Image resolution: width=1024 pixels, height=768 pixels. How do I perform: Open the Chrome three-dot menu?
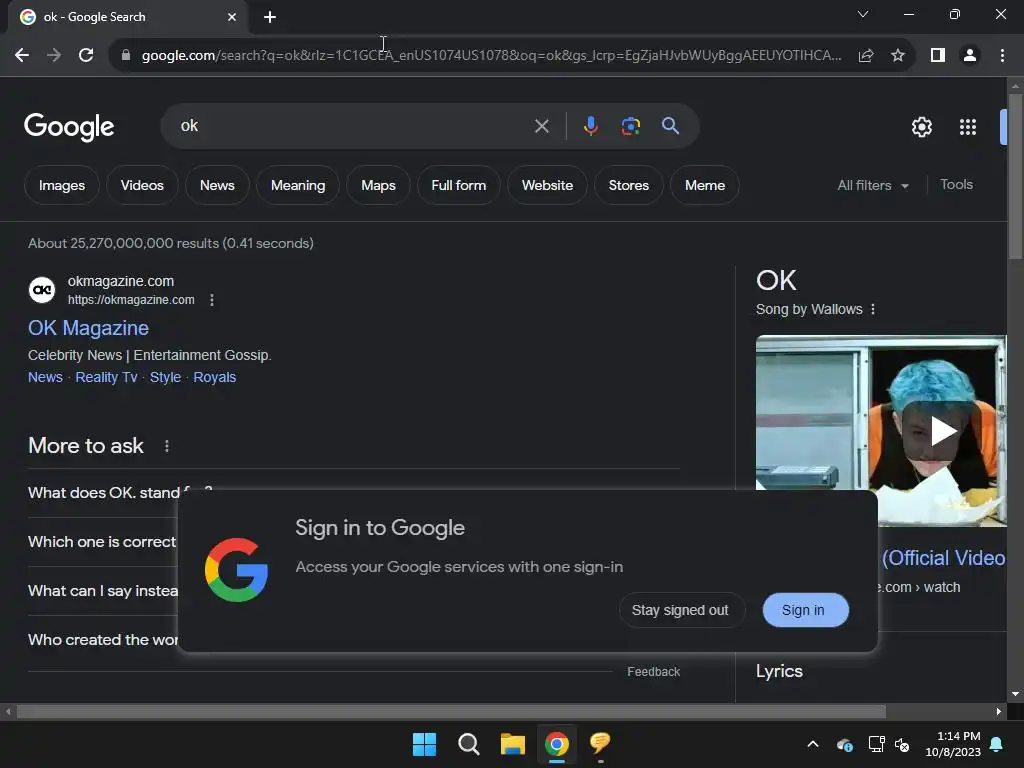click(1002, 56)
